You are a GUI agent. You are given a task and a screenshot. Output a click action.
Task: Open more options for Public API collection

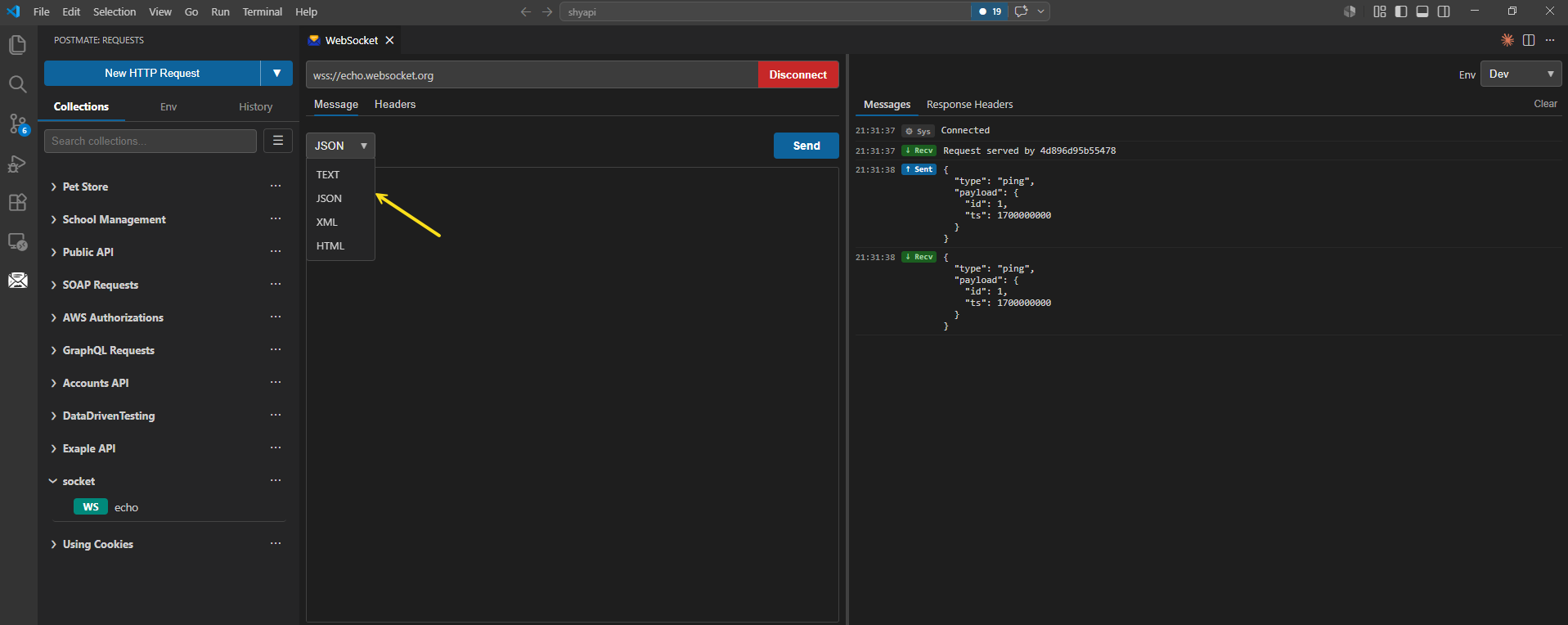pos(276,251)
